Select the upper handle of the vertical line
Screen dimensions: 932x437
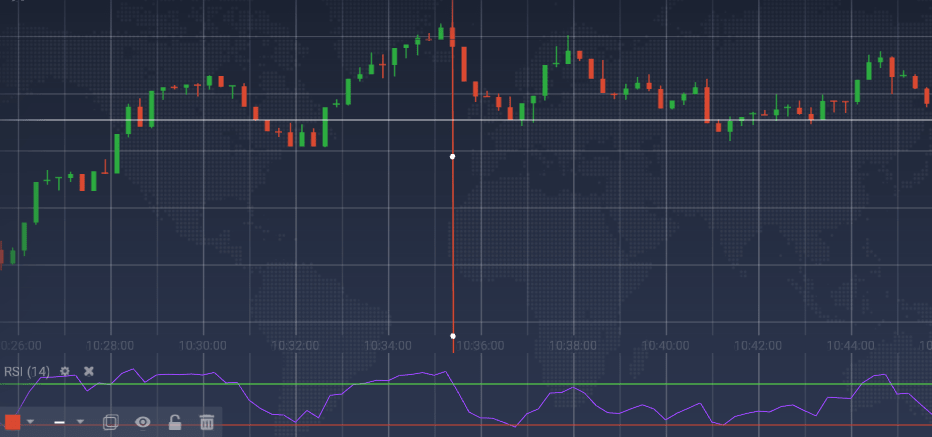click(x=453, y=157)
